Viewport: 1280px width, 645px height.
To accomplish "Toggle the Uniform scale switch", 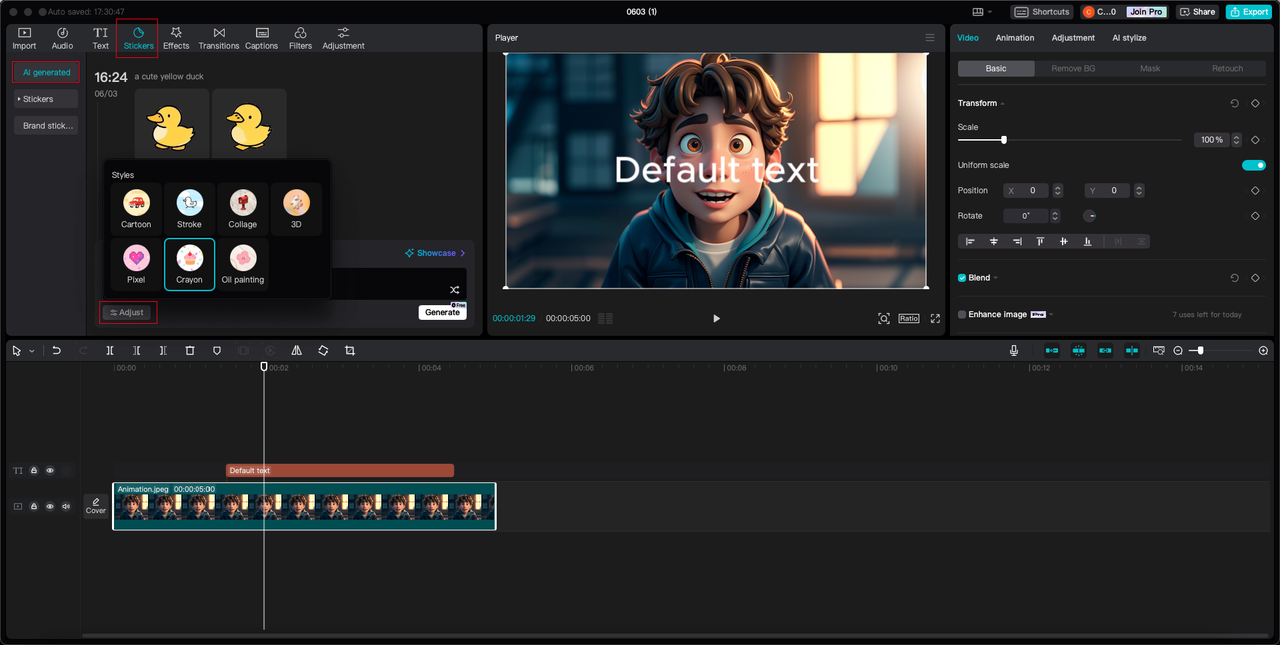I will (1253, 165).
